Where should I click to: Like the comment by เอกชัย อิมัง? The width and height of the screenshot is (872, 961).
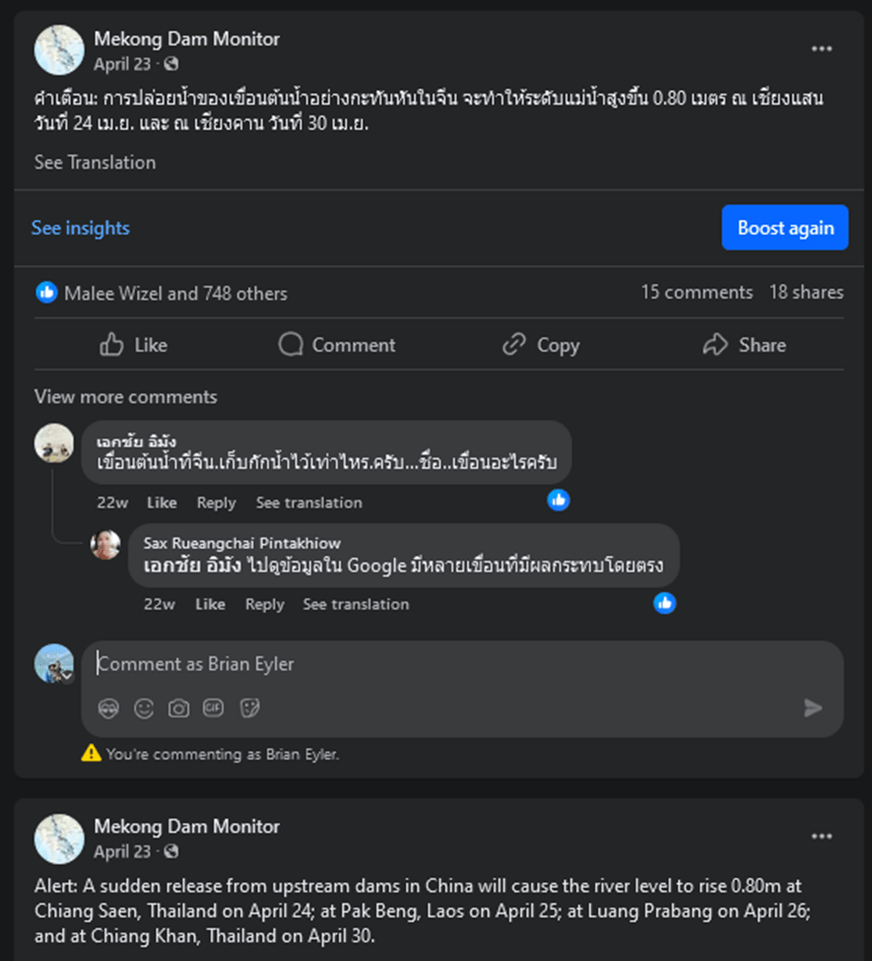(x=161, y=502)
